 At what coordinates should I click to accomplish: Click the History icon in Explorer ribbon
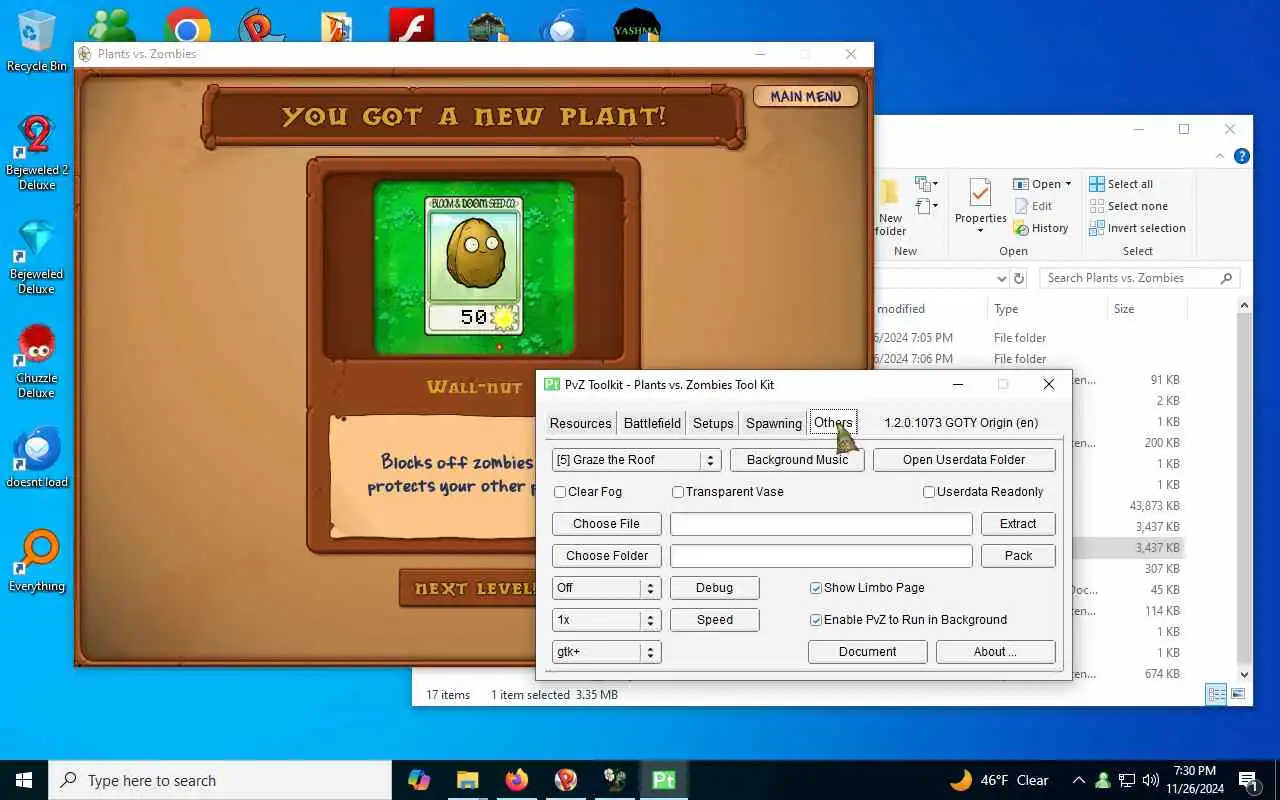point(1040,228)
